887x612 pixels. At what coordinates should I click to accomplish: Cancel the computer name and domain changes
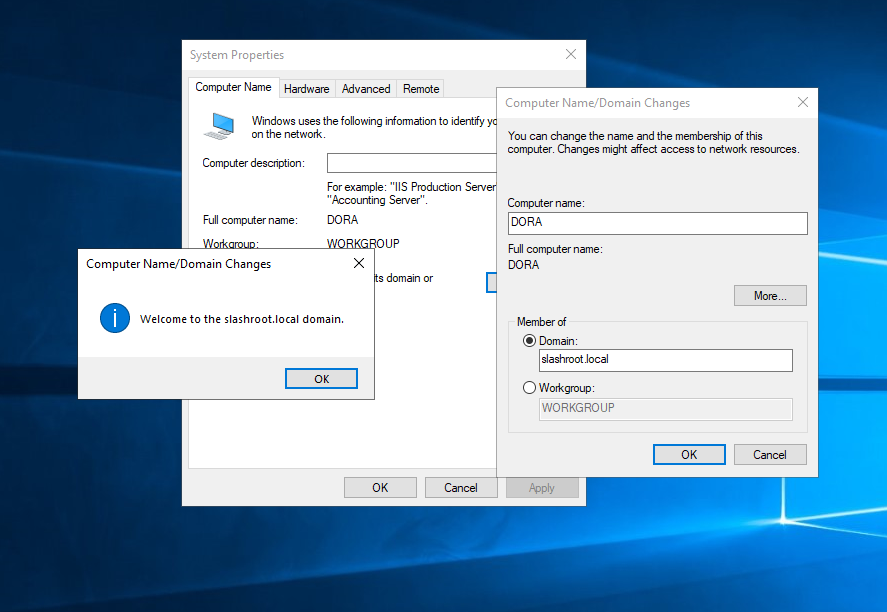pyautogui.click(x=770, y=454)
